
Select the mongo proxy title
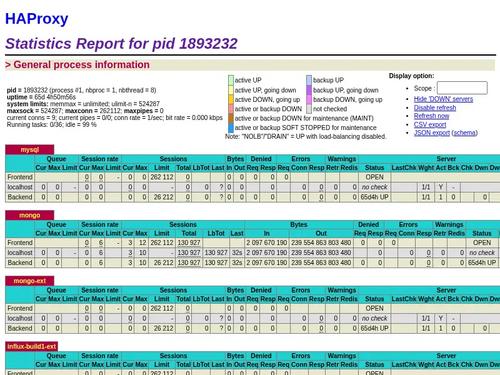(30, 215)
